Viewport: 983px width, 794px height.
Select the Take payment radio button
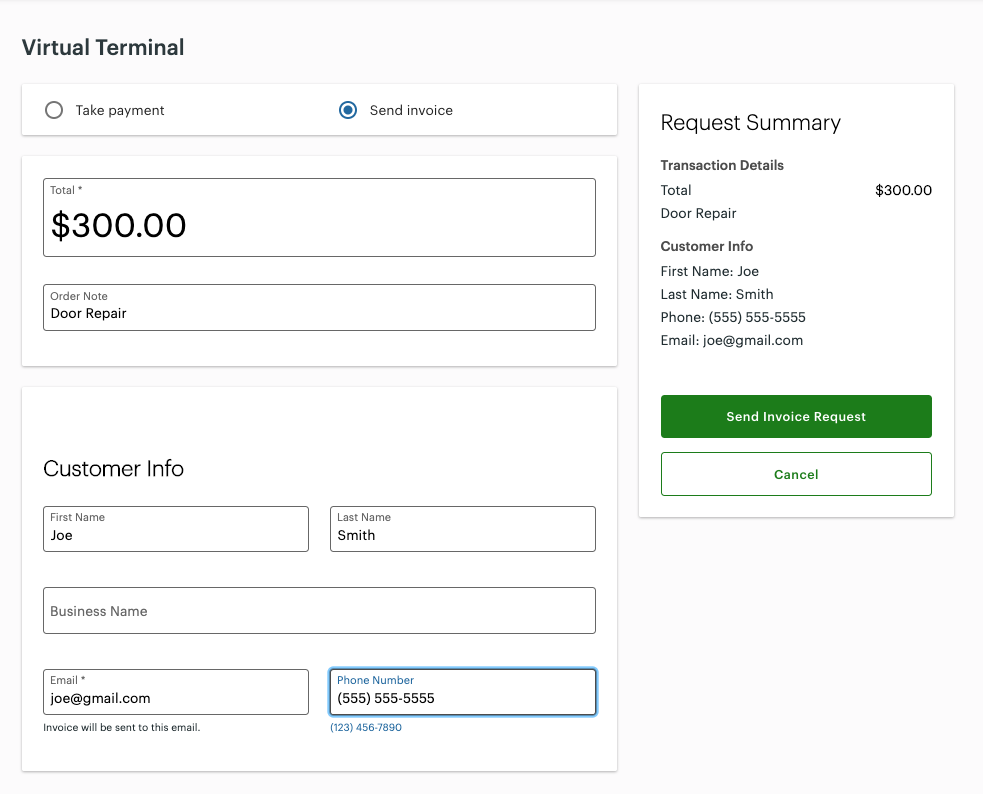click(54, 110)
